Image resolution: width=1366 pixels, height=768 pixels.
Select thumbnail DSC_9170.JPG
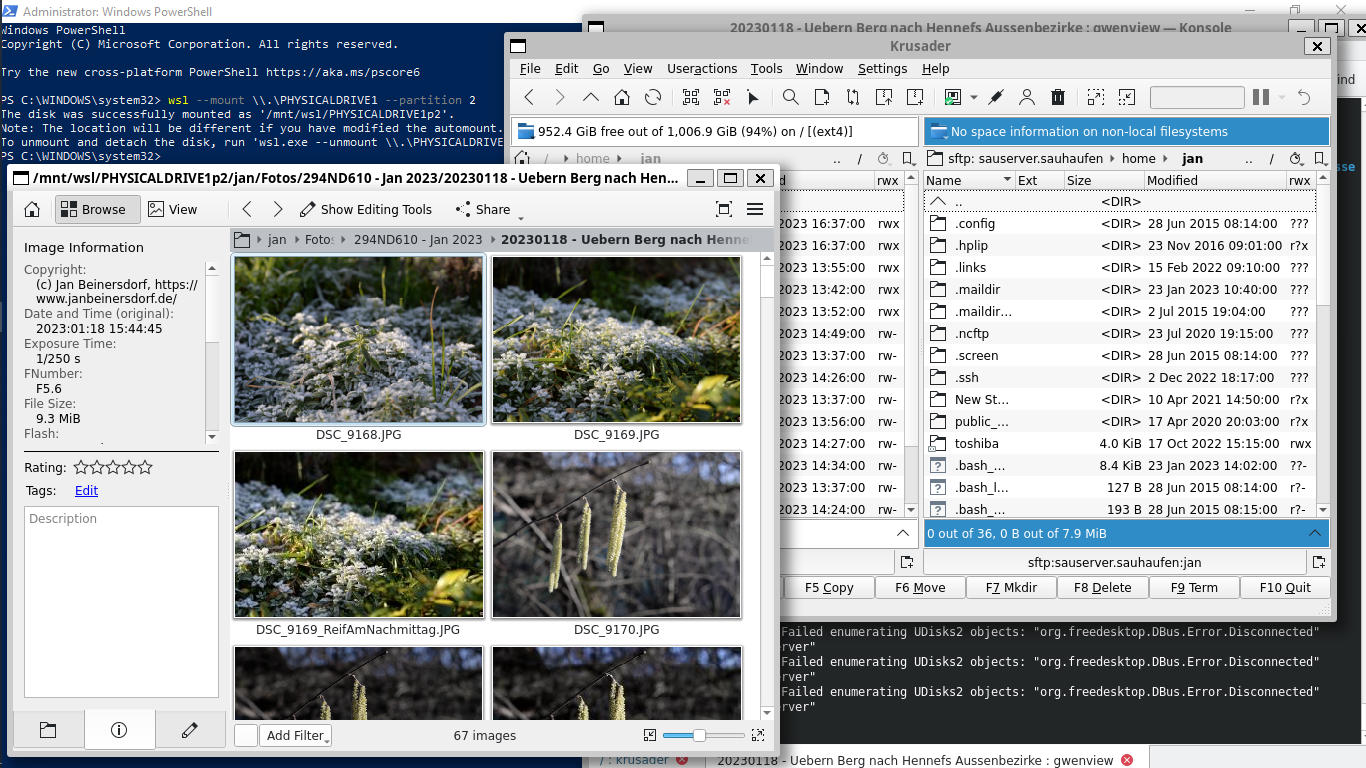(616, 547)
